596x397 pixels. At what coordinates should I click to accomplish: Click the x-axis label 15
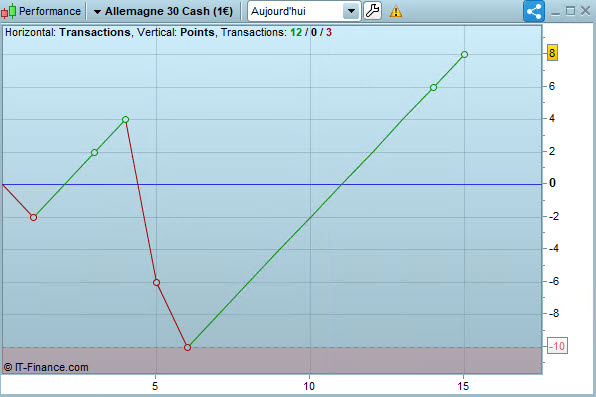click(463, 386)
